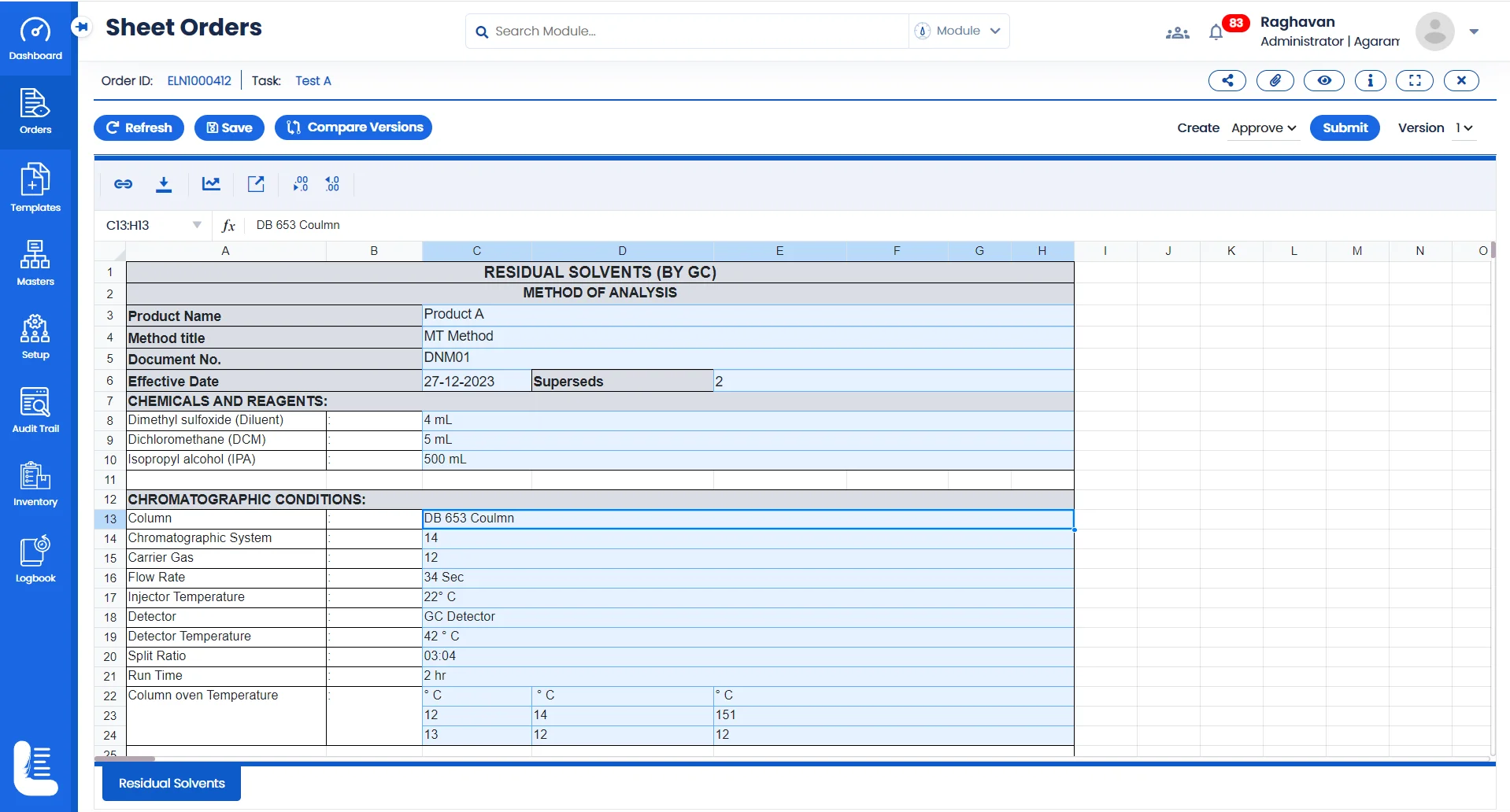Open the Approve dropdown
1510x812 pixels.
pyautogui.click(x=1263, y=128)
